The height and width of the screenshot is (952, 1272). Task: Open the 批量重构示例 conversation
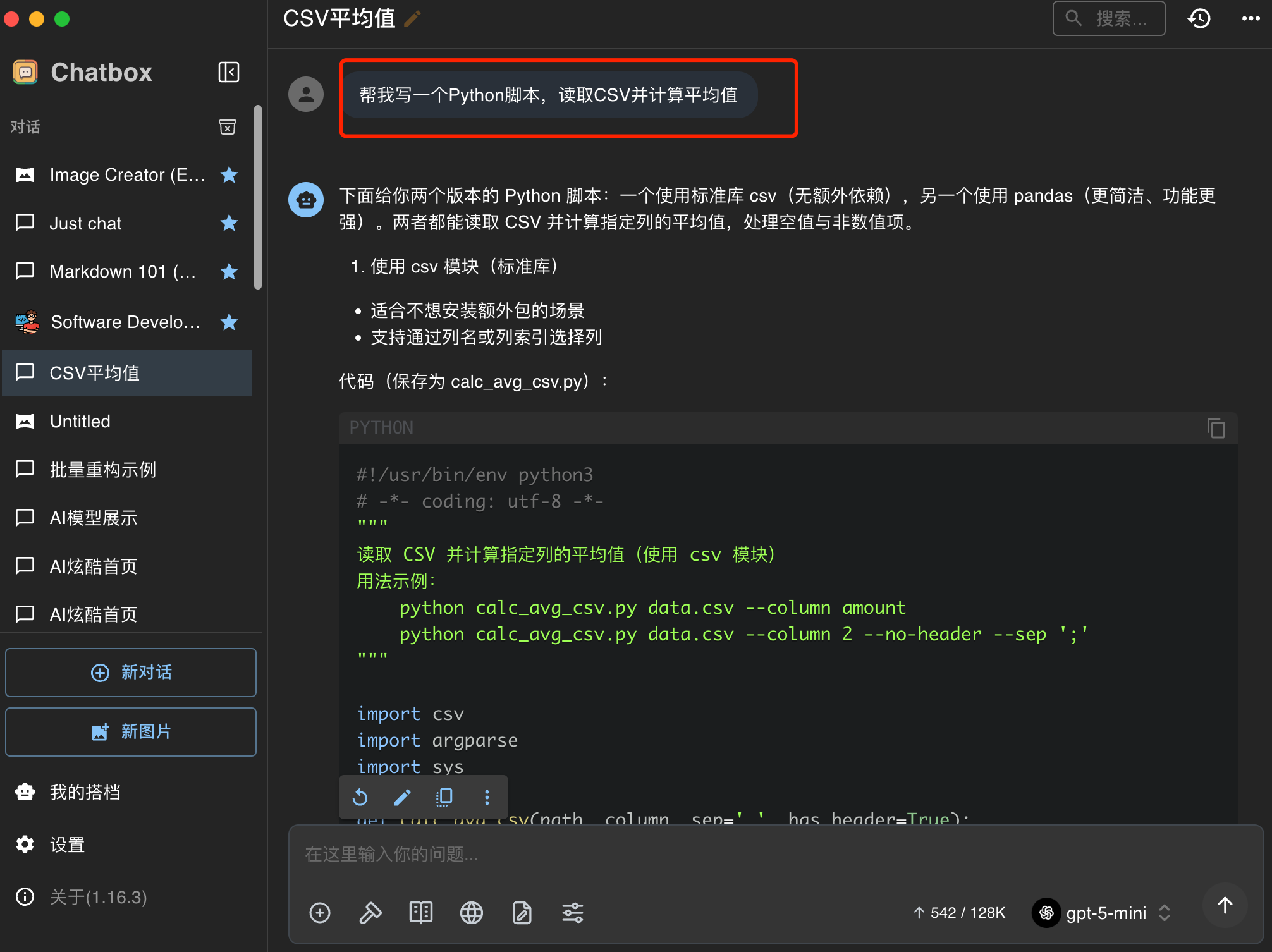(x=127, y=470)
